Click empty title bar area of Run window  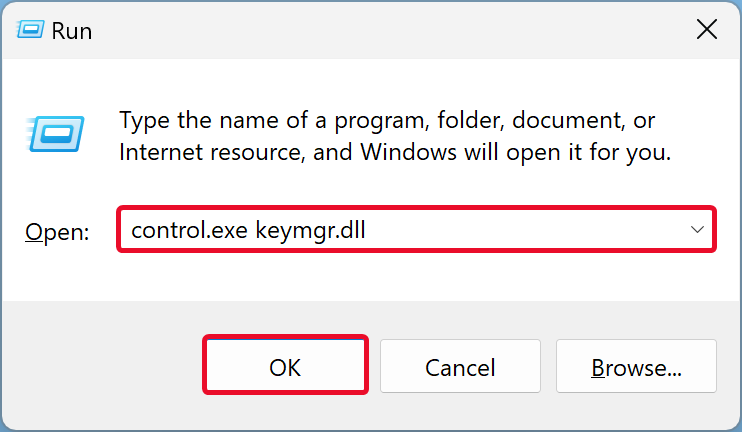(380, 30)
